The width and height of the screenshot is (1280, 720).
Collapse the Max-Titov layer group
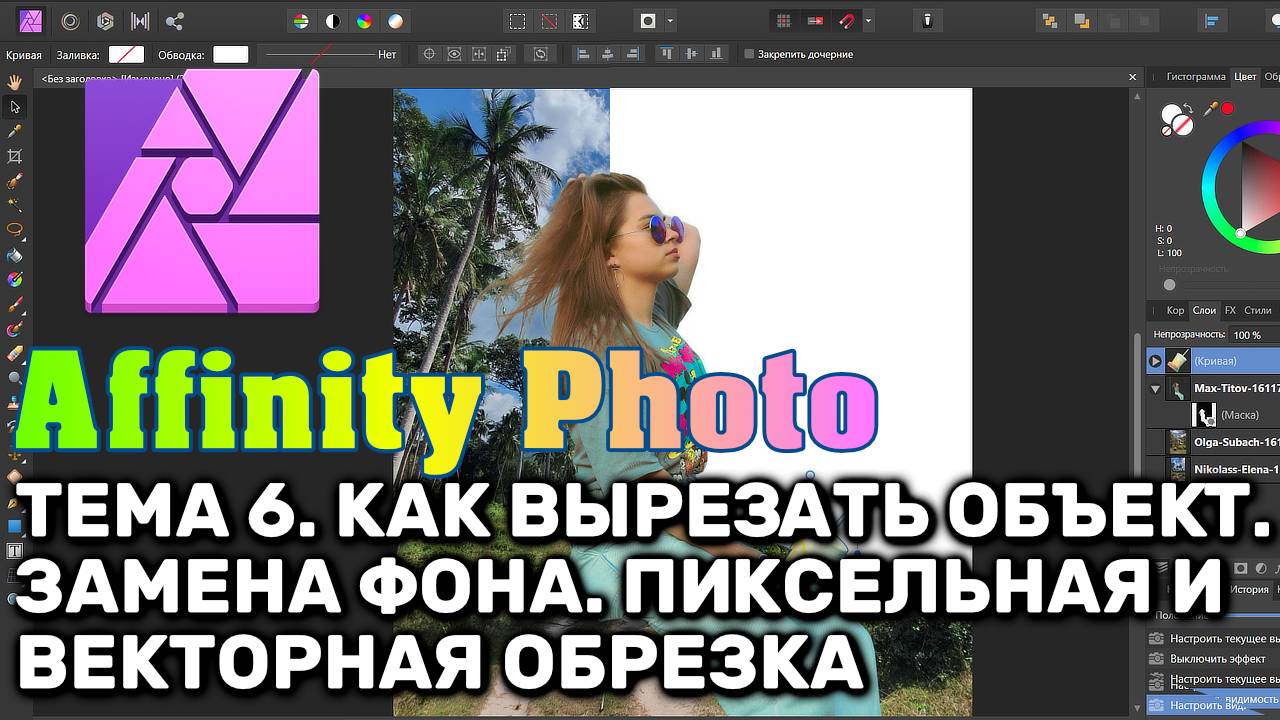click(x=1156, y=388)
